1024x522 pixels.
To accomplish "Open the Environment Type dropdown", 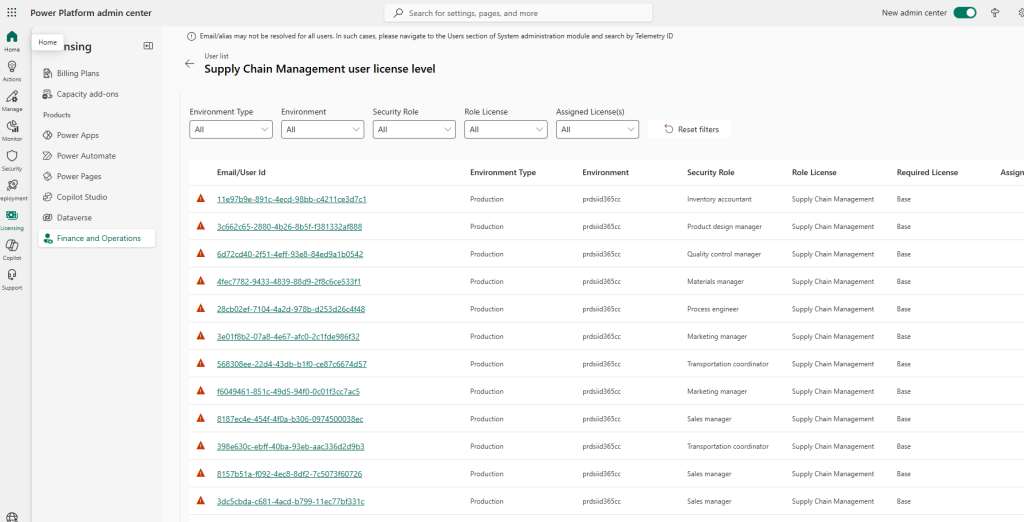I will click(x=231, y=129).
